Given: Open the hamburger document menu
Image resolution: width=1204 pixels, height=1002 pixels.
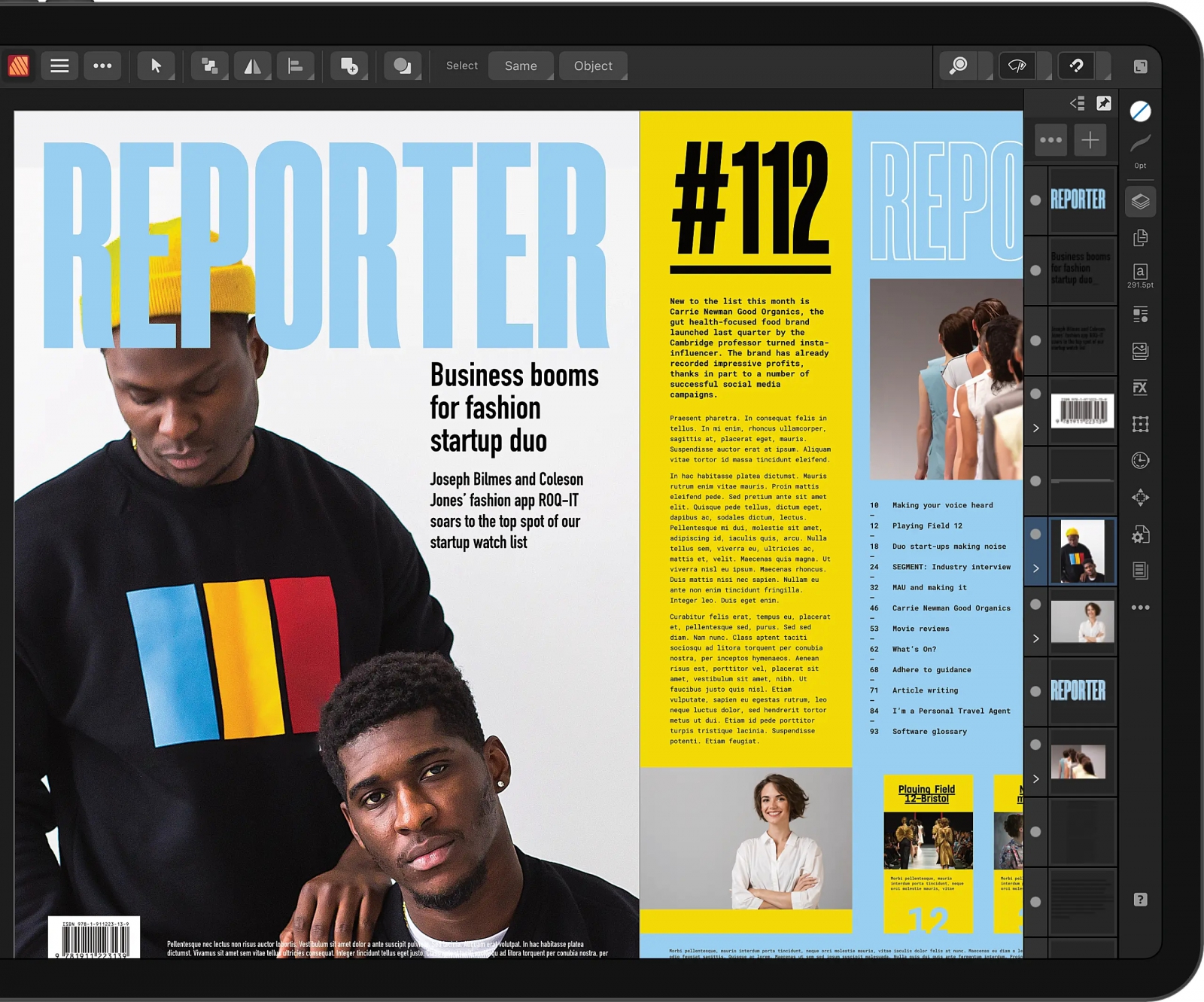Looking at the screenshot, I should (59, 66).
